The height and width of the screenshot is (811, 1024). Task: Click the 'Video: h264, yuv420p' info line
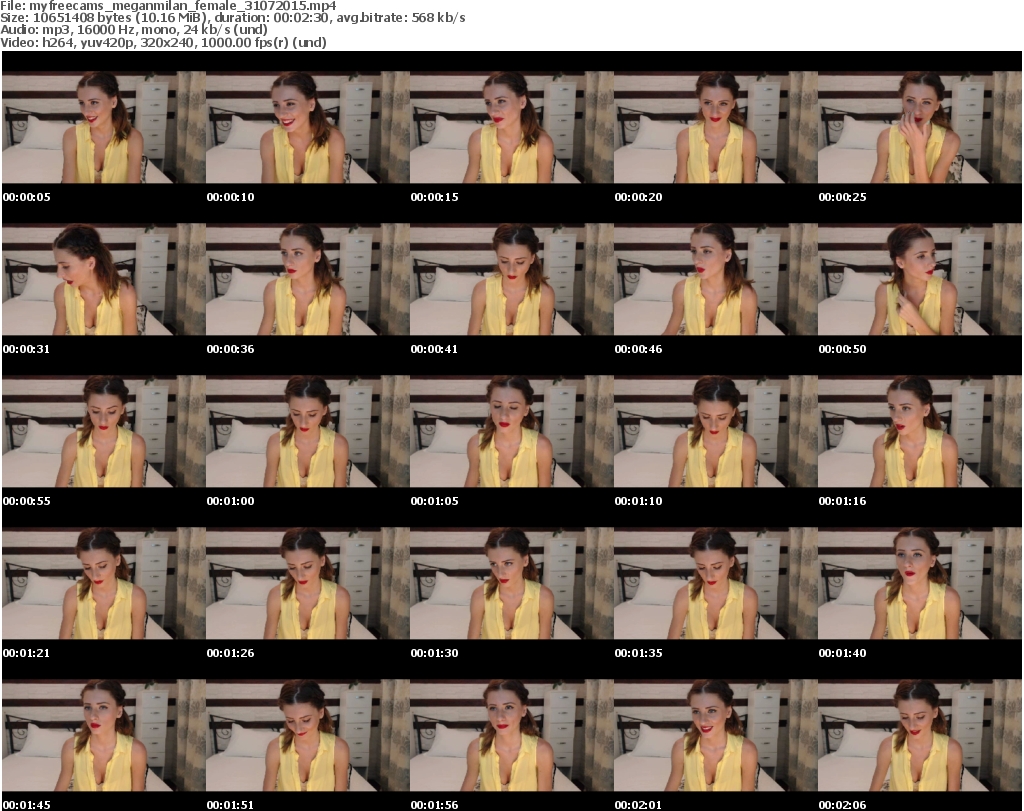point(163,42)
